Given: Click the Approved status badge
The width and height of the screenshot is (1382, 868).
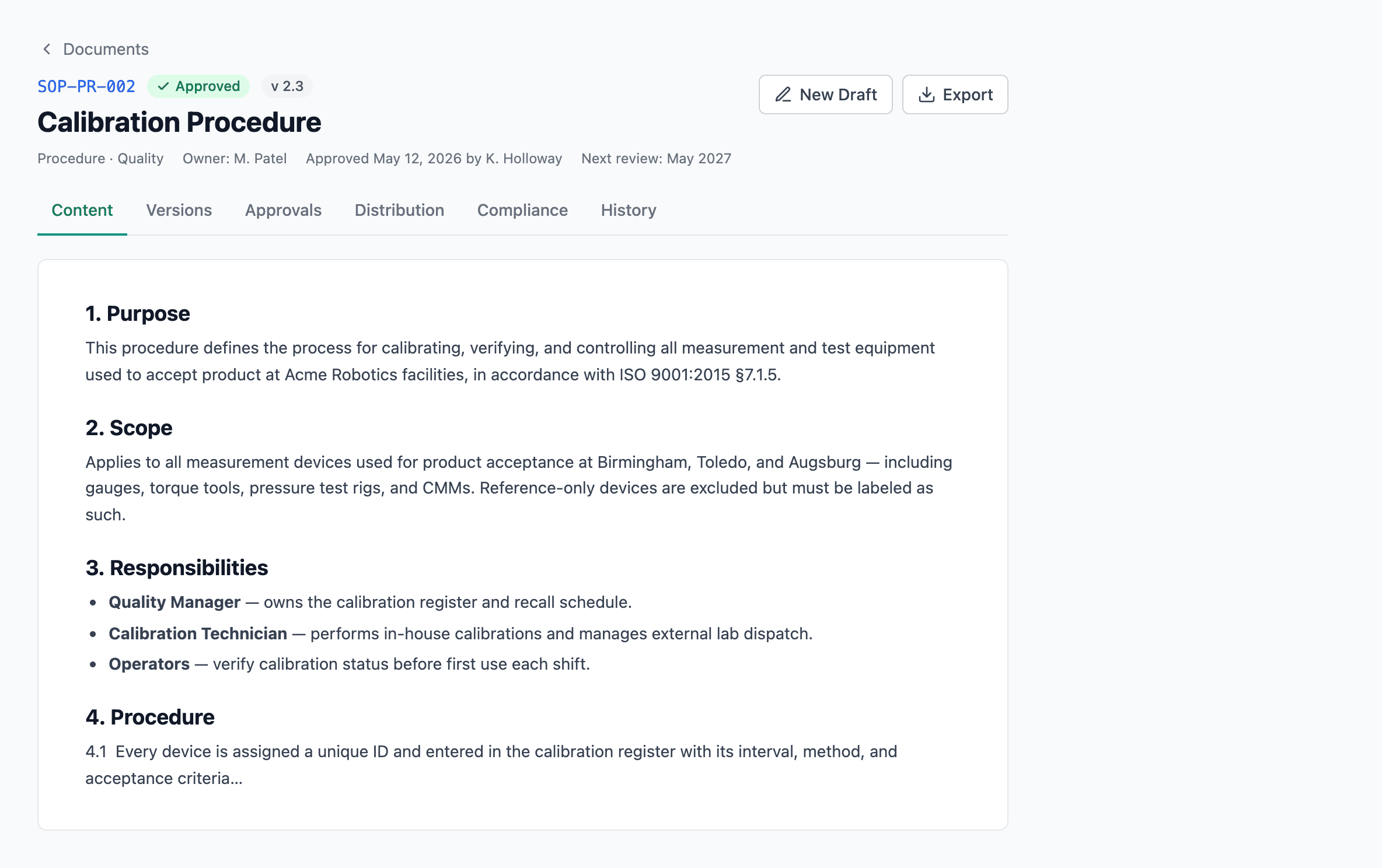Looking at the screenshot, I should (198, 86).
